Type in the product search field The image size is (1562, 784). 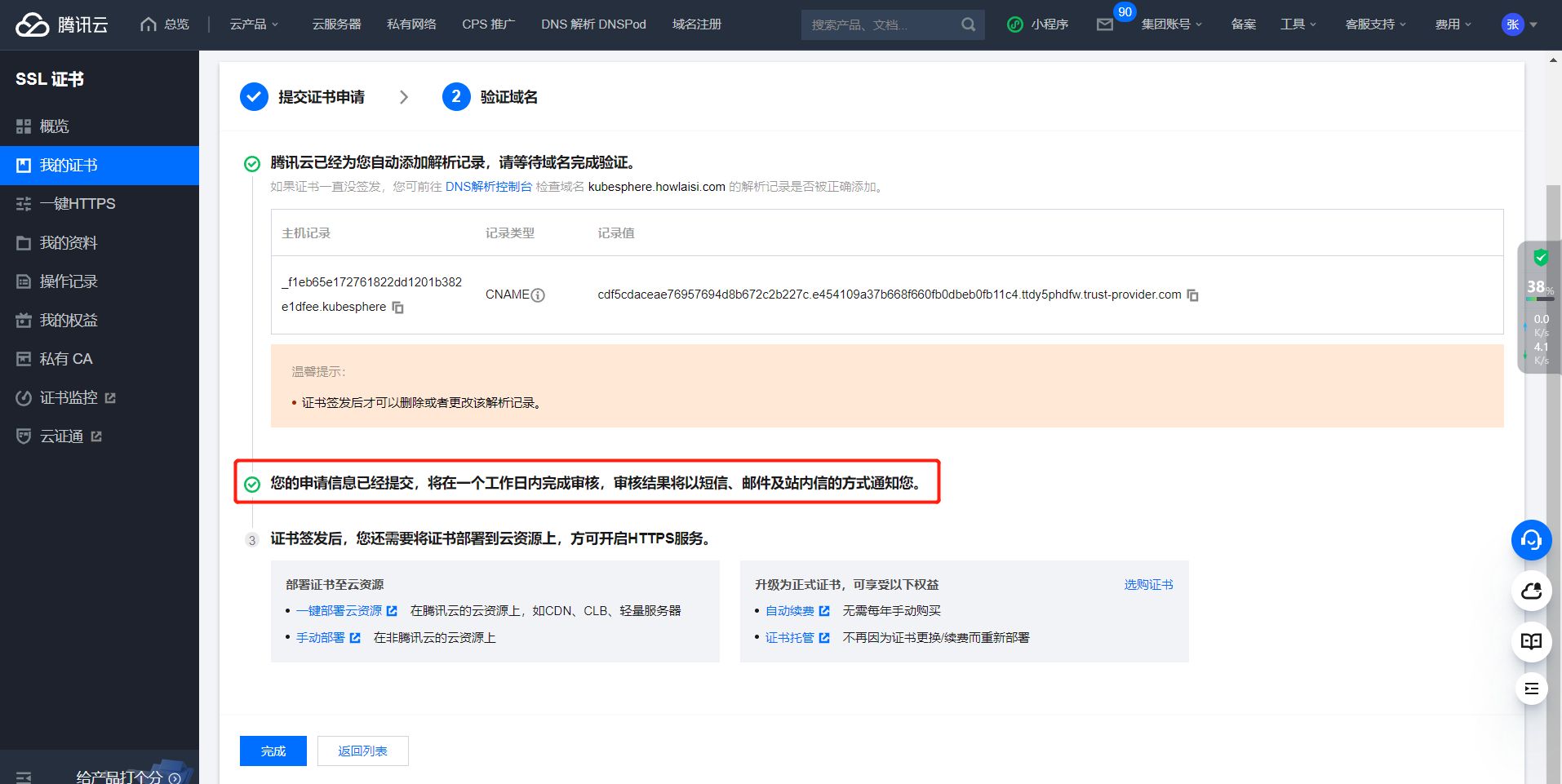point(880,25)
